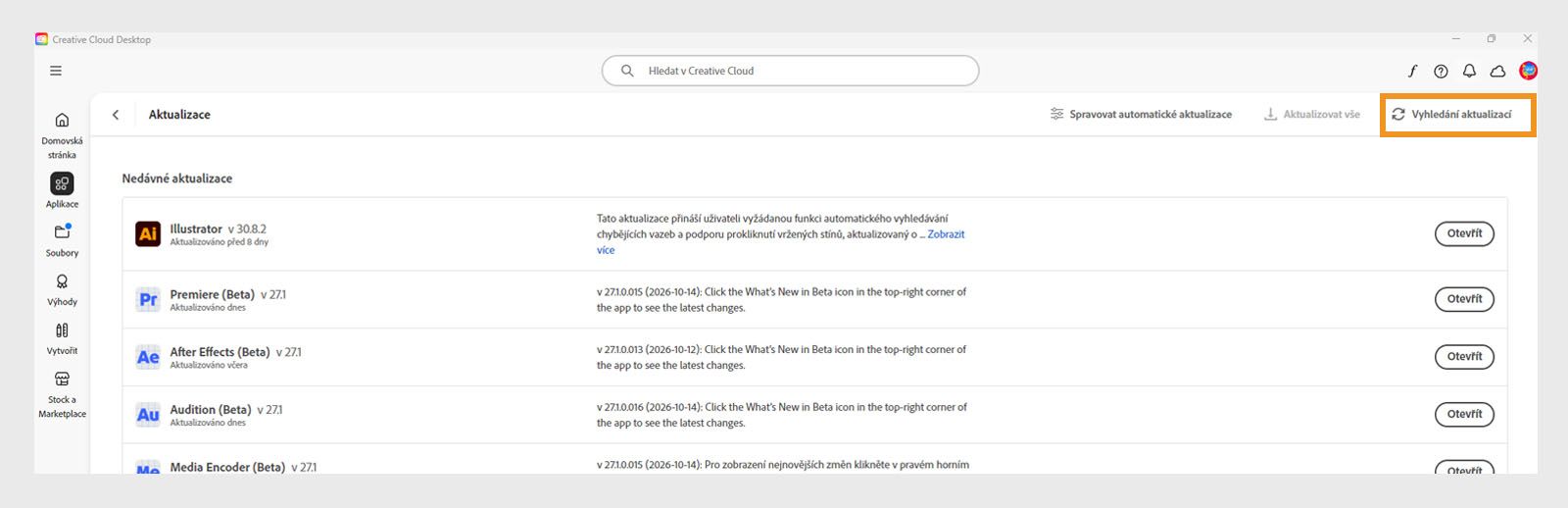Image resolution: width=1568 pixels, height=508 pixels.
Task: Click Premiere changelog text v 27.1.0.015 (2026-10-14)
Action: 781,300
